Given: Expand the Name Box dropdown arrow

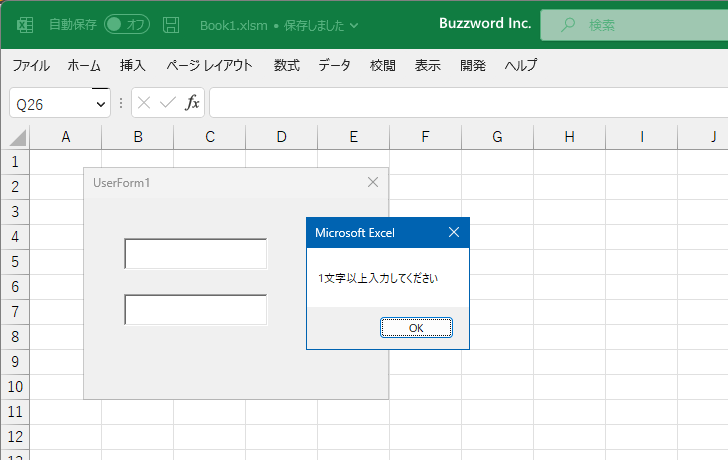Looking at the screenshot, I should 100,104.
